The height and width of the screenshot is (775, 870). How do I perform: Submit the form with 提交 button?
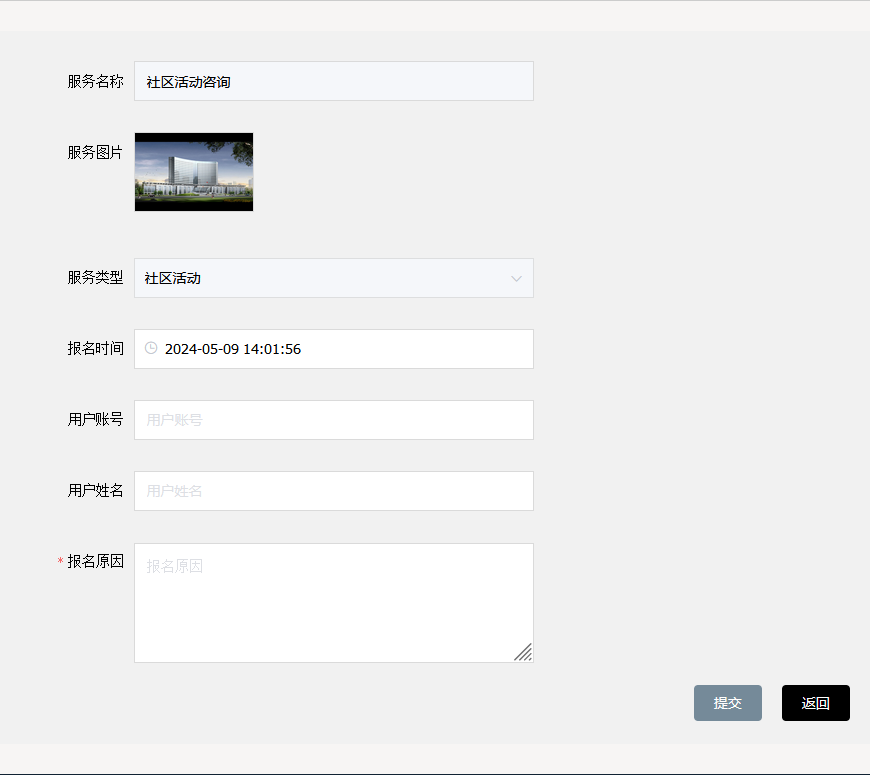727,703
